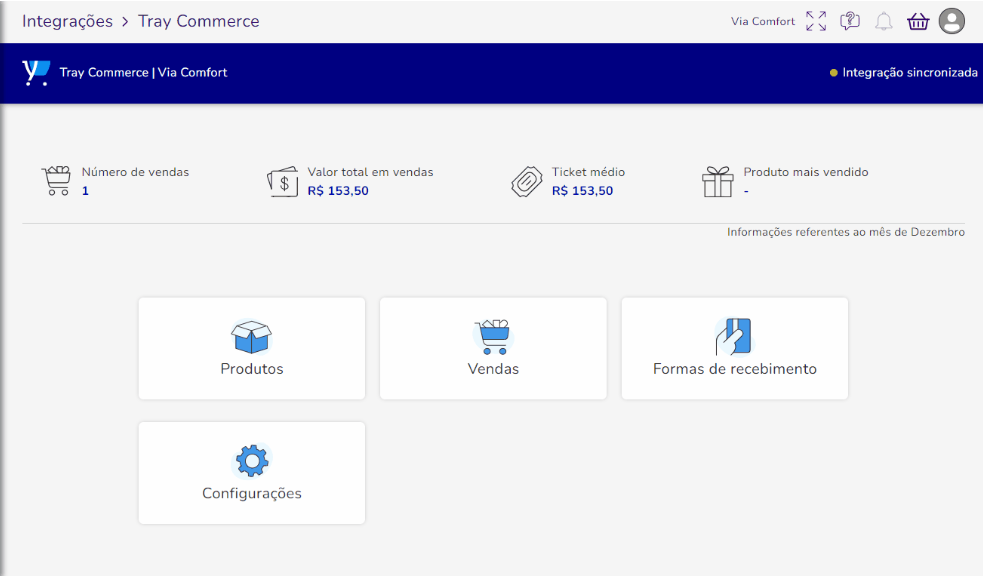Click the shopping cart icon for Vendas
Image resolution: width=983 pixels, height=576 pixels.
point(493,337)
